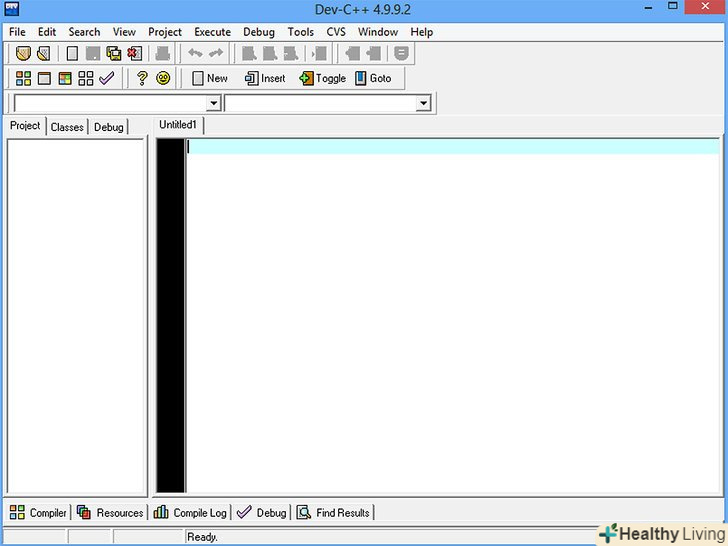Open the Help menu
The height and width of the screenshot is (546, 728).
point(422,32)
